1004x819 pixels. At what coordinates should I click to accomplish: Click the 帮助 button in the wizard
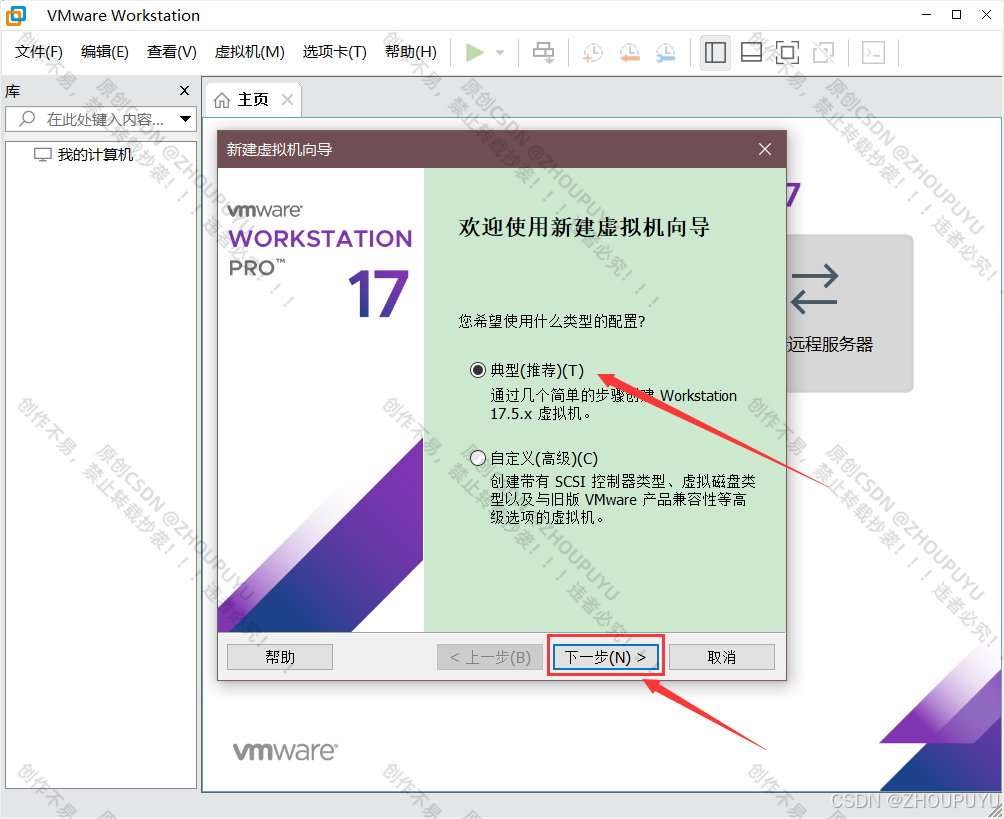pyautogui.click(x=280, y=657)
